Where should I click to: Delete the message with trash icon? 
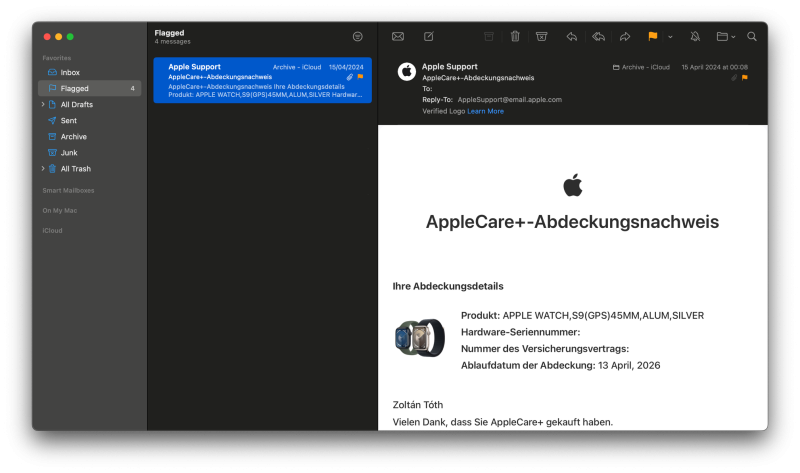[x=515, y=36]
